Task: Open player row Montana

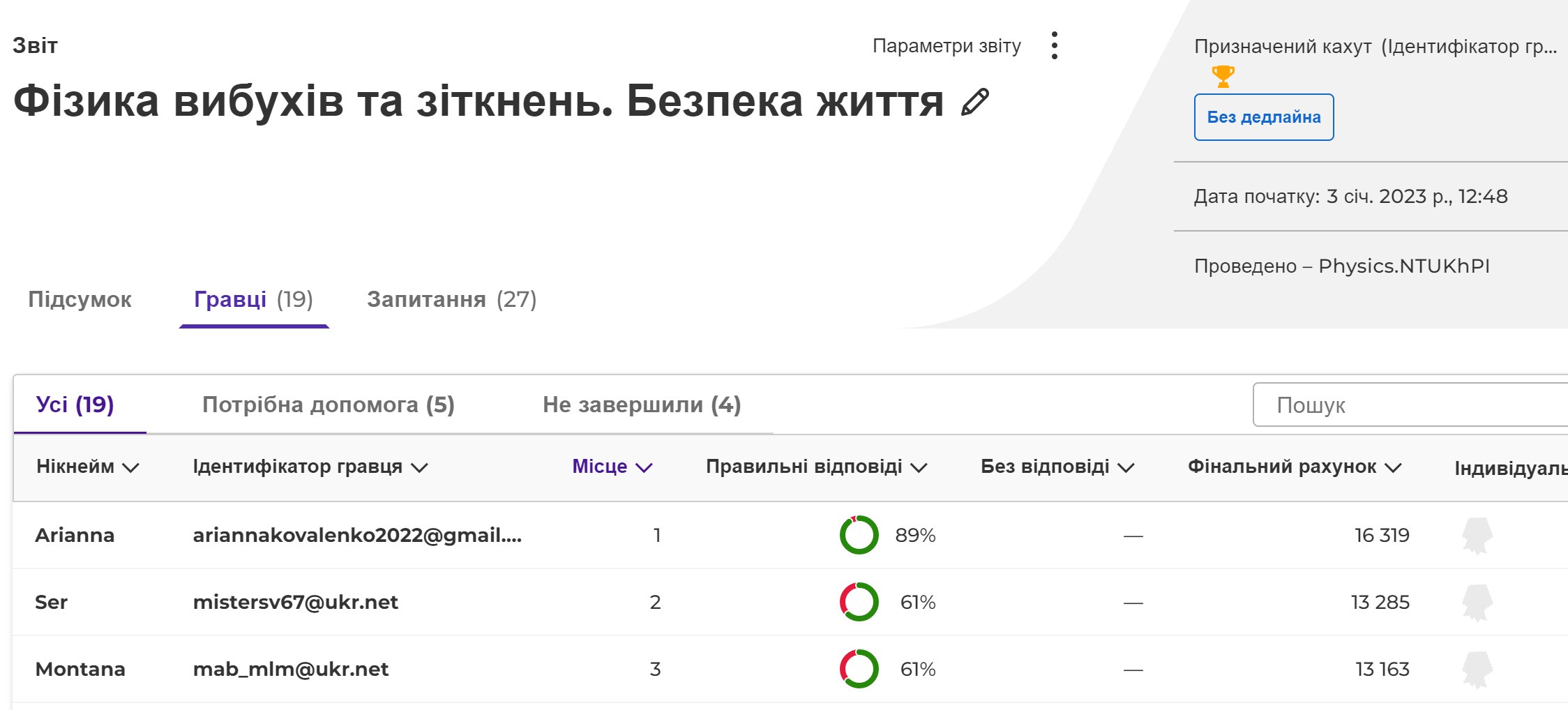Action: coord(790,669)
